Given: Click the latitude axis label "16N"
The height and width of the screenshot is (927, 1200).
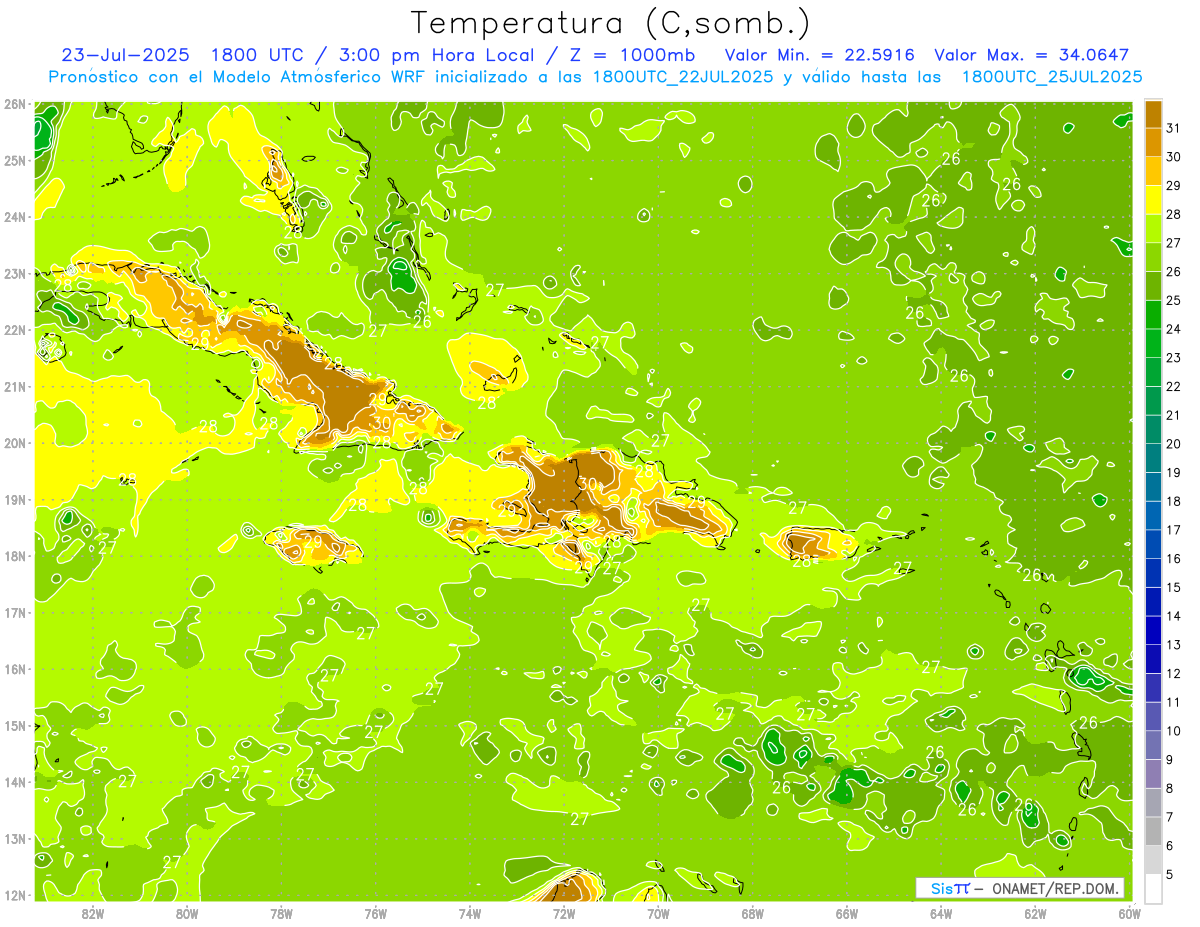Looking at the screenshot, I should [x=15, y=669].
